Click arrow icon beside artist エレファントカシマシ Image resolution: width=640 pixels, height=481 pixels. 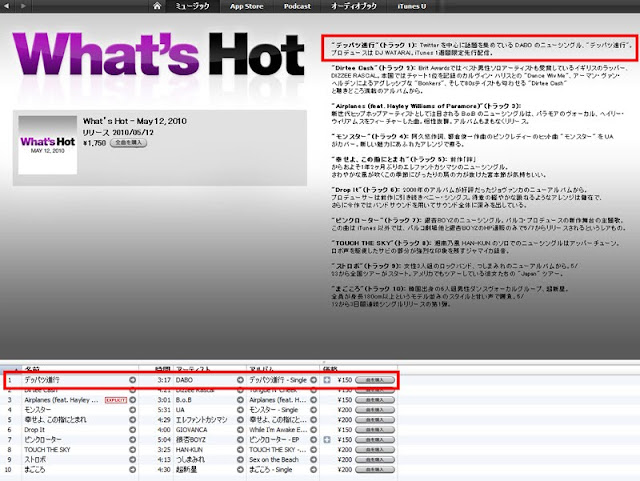[x=240, y=420]
